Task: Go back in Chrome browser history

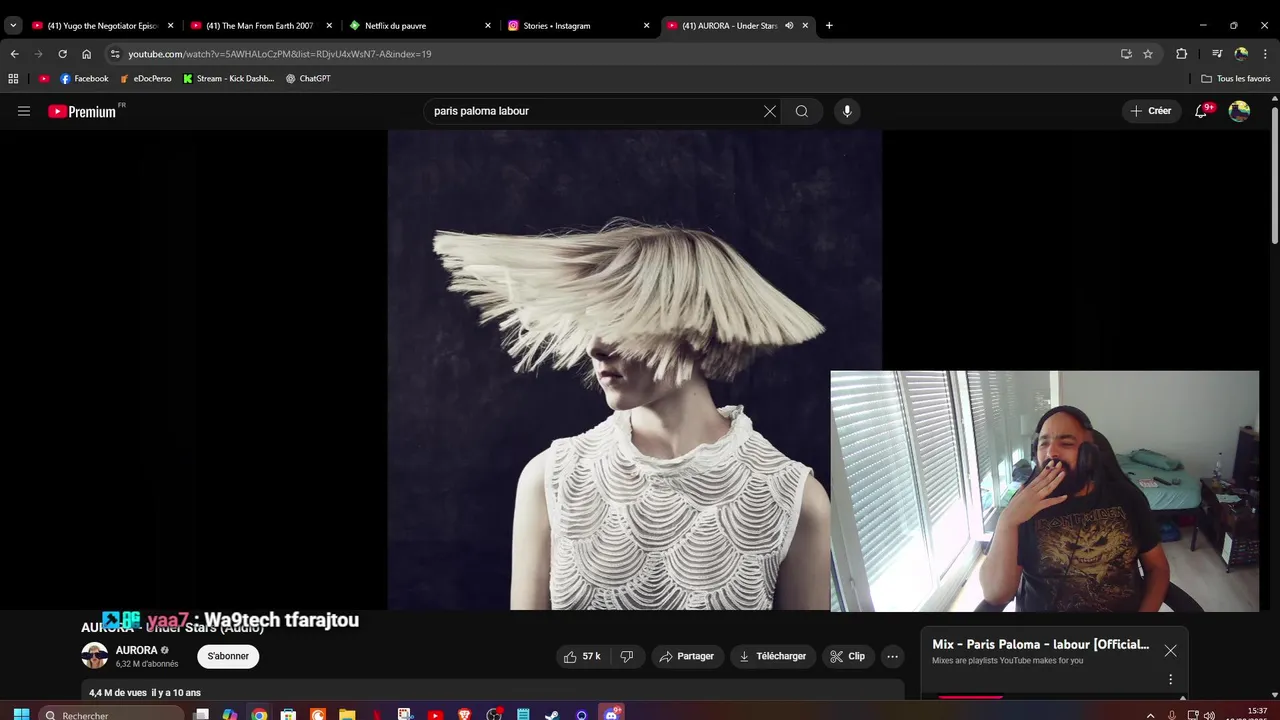Action: click(14, 54)
